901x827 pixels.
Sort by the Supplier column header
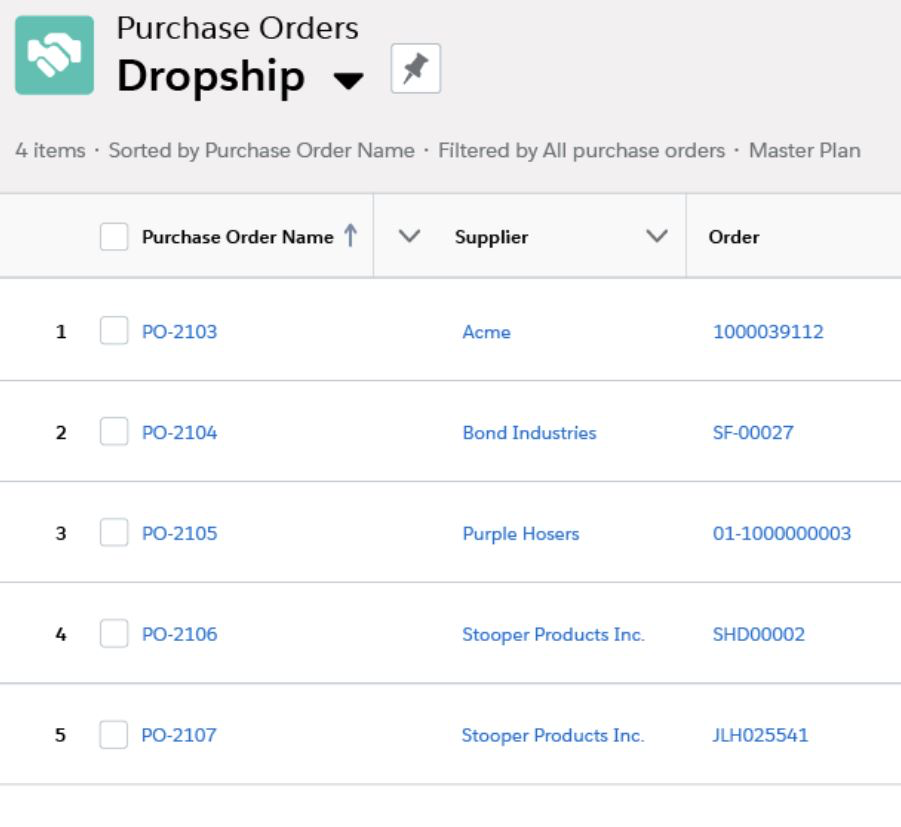tap(491, 237)
